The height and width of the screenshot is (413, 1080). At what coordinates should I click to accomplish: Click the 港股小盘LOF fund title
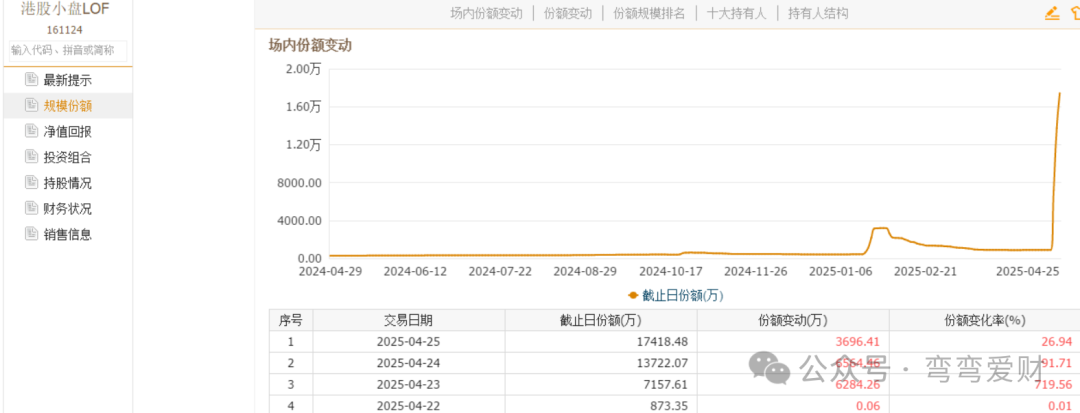coord(65,9)
